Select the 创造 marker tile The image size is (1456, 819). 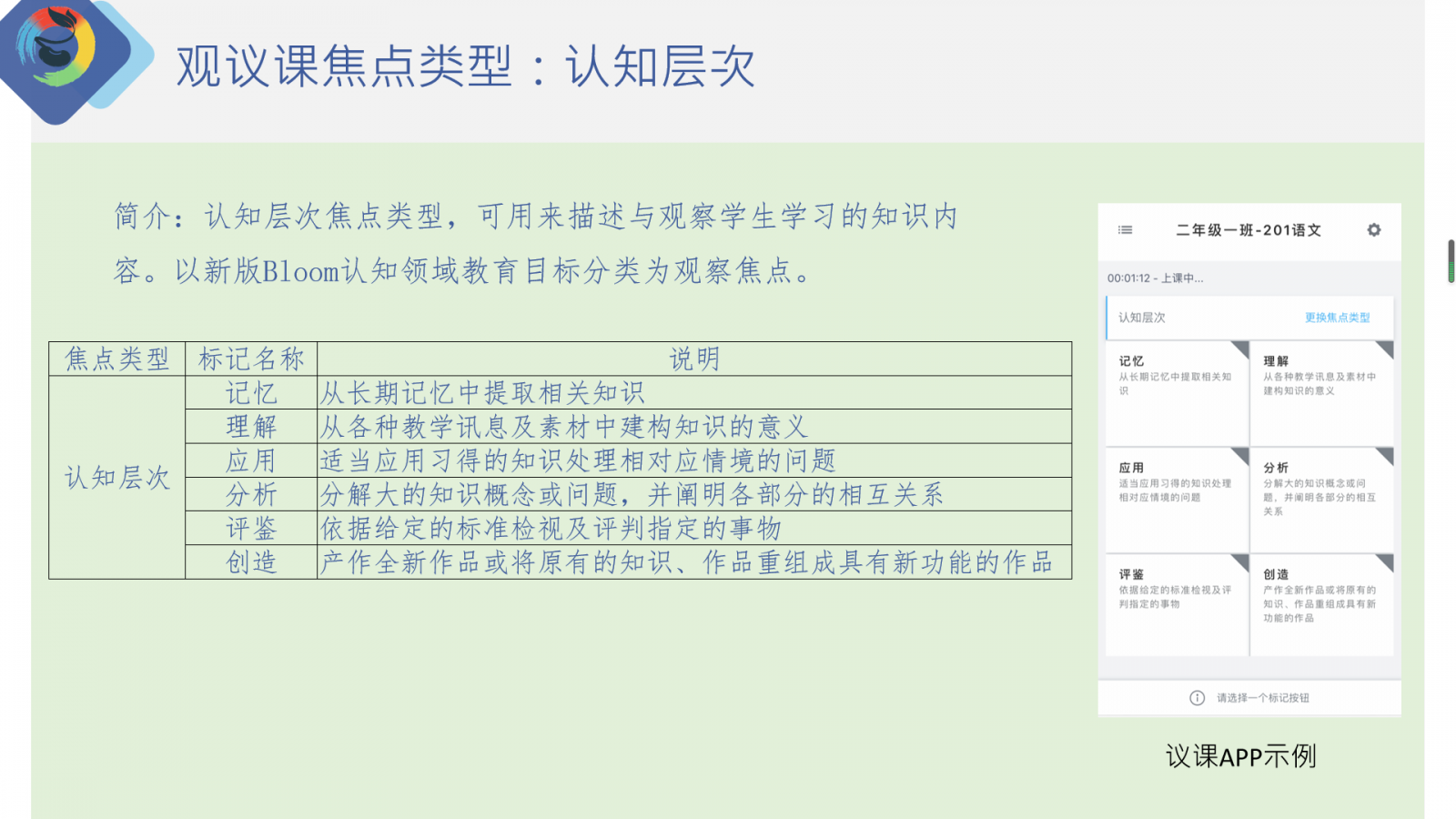pos(1320,605)
